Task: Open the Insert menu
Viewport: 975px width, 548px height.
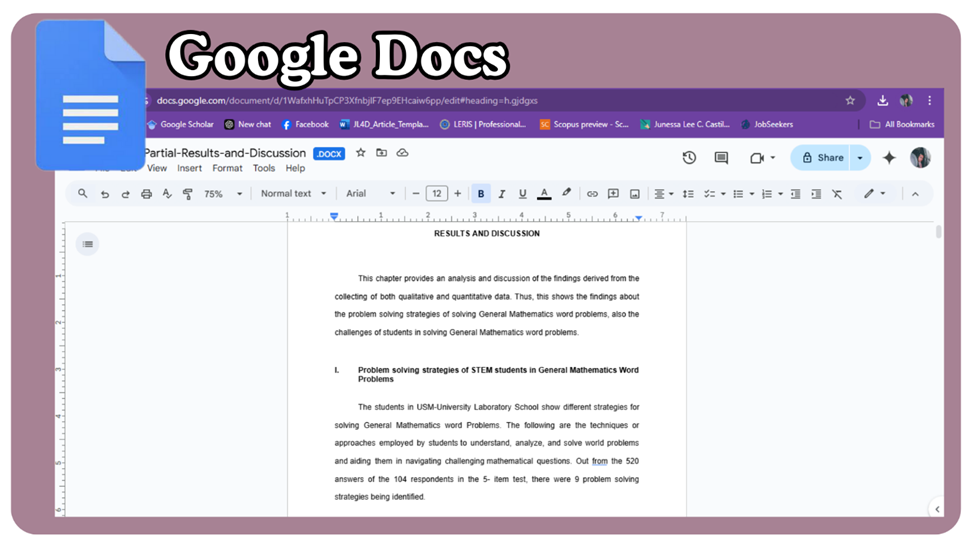Action: pos(189,168)
